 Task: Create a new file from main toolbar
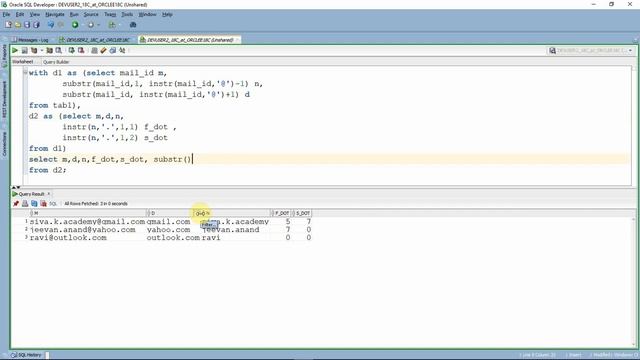click(x=9, y=25)
